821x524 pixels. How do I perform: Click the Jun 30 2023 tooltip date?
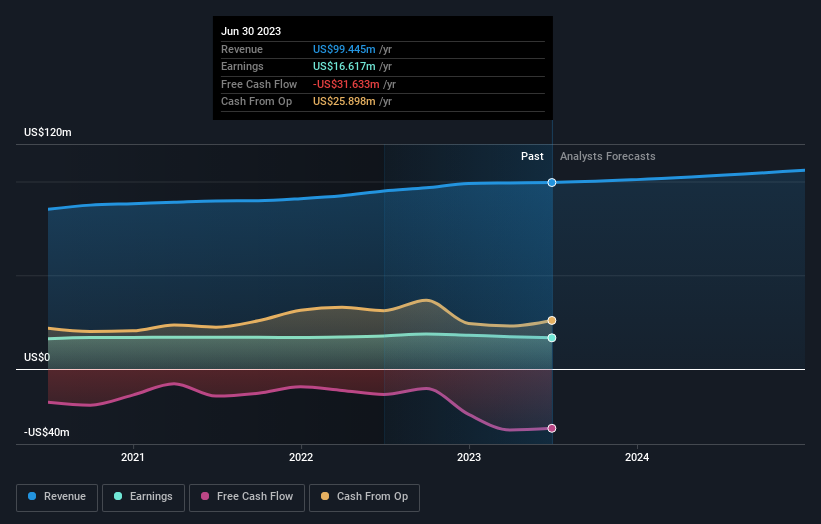(251, 31)
